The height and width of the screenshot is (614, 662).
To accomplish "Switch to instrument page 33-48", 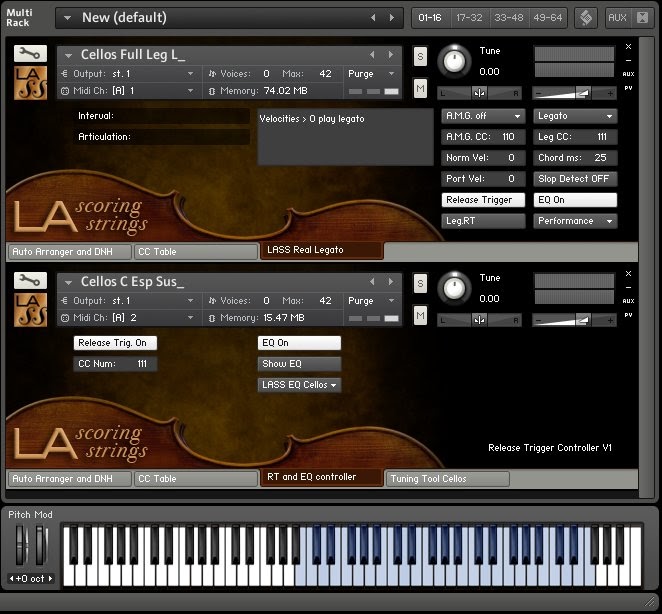I will 508,18.
